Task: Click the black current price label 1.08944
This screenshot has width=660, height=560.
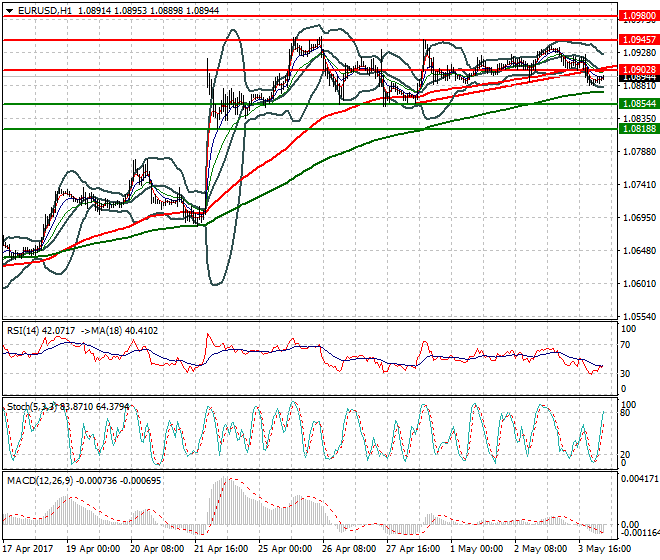Action: pos(639,77)
